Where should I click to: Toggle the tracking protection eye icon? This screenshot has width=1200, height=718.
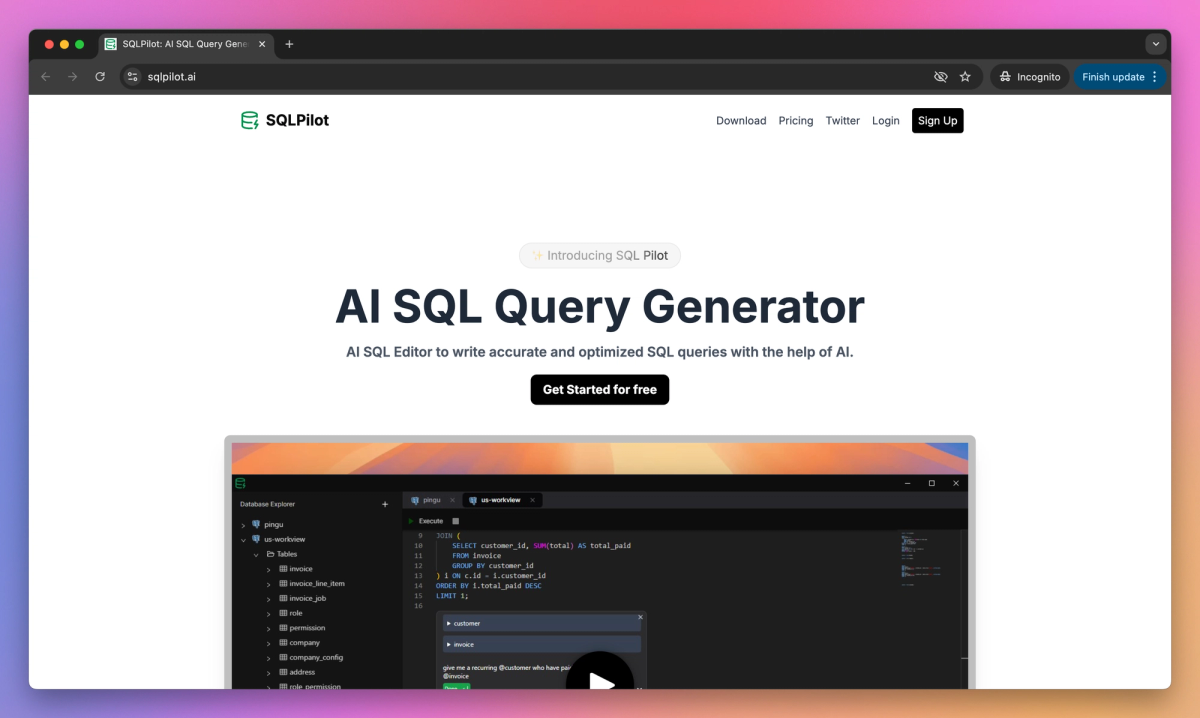940,76
